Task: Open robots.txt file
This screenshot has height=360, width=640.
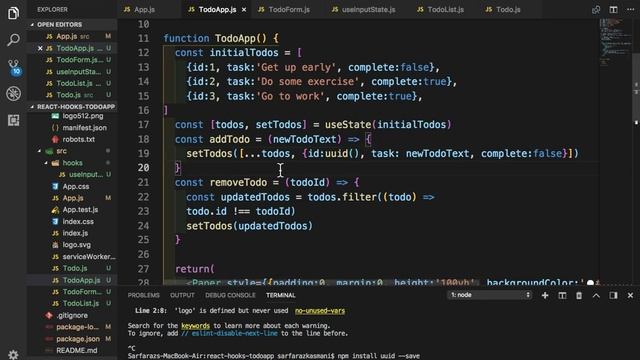Action: [x=73, y=139]
